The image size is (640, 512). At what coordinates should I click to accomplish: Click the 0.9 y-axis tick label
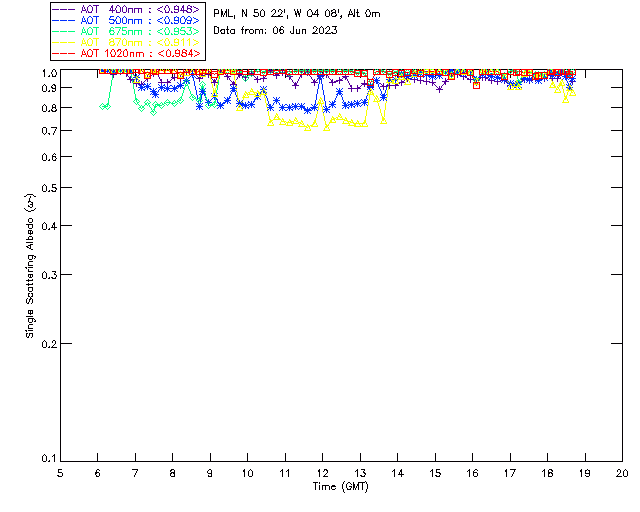(49, 88)
